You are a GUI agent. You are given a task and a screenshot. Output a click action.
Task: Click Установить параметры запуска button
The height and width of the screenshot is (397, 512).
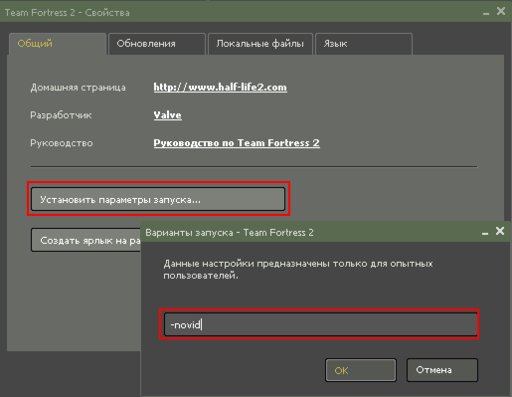point(158,199)
